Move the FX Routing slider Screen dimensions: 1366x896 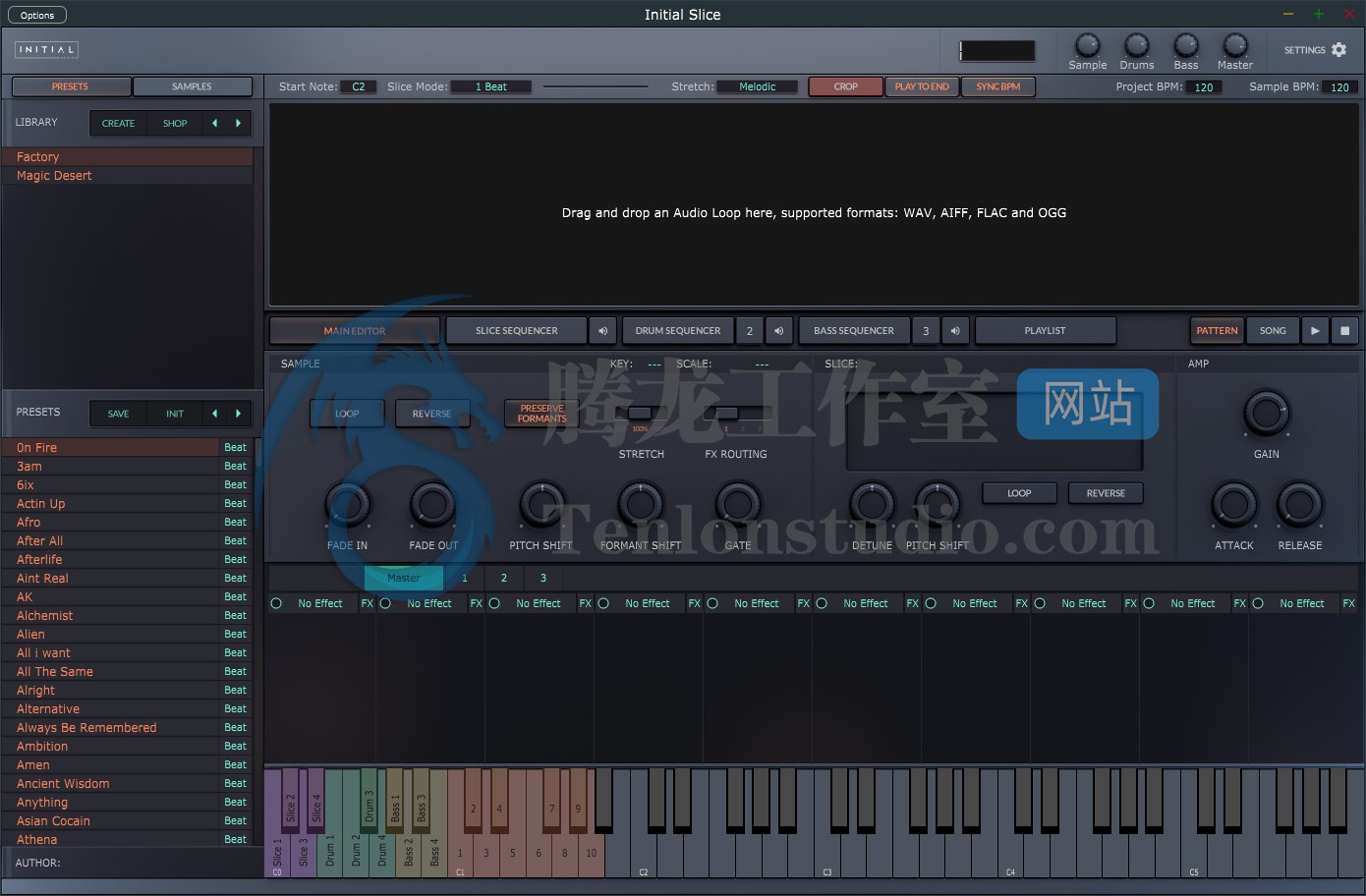click(727, 414)
